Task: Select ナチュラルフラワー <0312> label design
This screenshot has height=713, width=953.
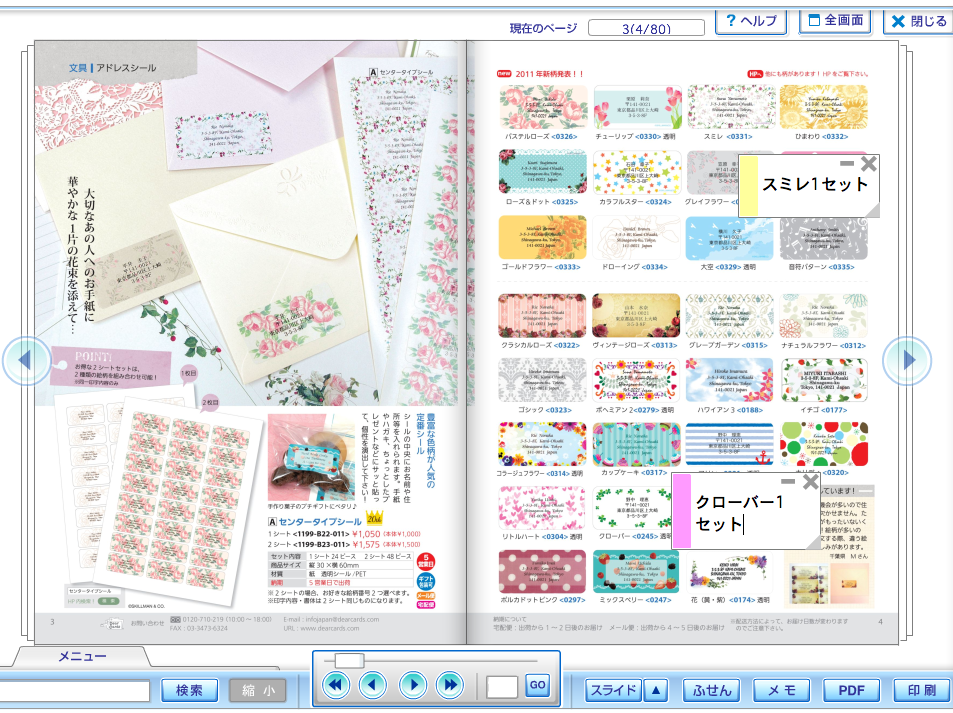Action: point(824,315)
